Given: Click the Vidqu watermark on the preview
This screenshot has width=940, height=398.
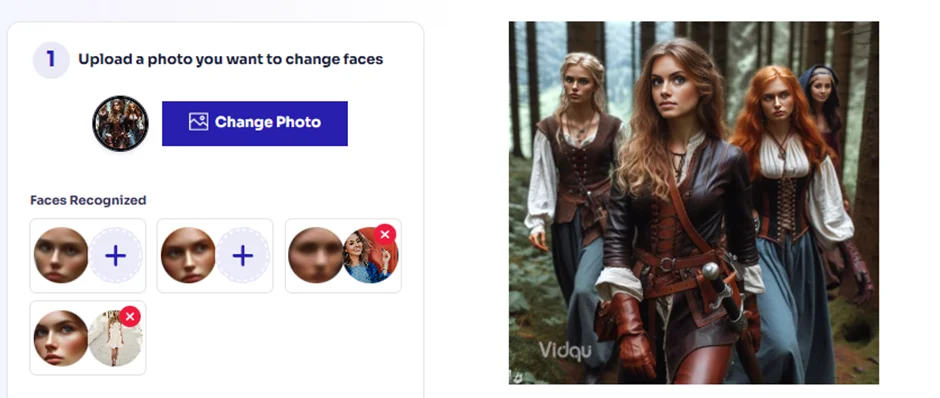Looking at the screenshot, I should pyautogui.click(x=565, y=350).
